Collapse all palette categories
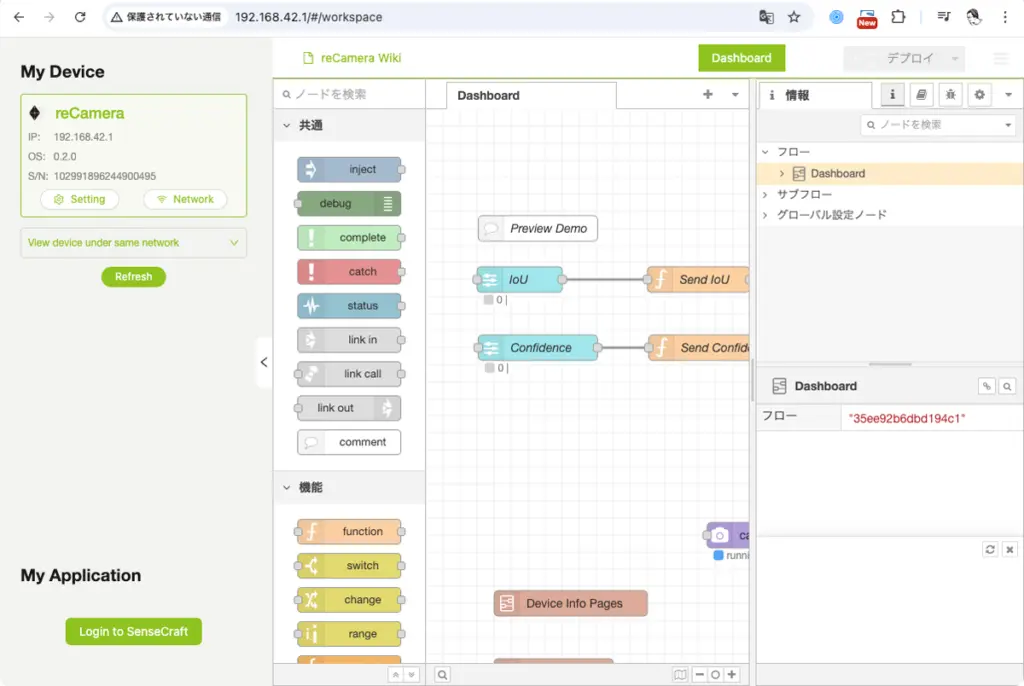The height and width of the screenshot is (686, 1024). pos(396,675)
